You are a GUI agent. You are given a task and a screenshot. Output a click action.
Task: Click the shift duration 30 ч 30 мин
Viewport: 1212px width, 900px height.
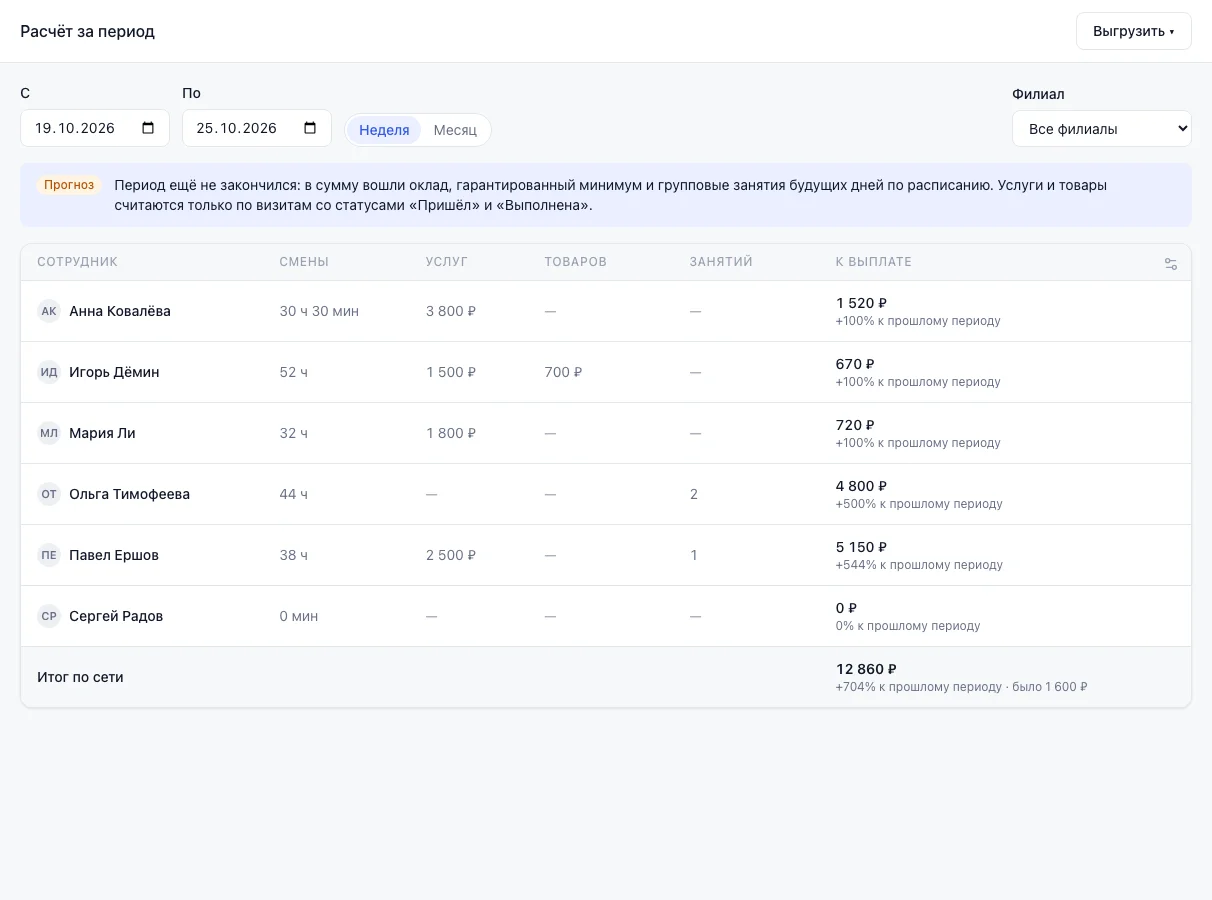point(319,311)
